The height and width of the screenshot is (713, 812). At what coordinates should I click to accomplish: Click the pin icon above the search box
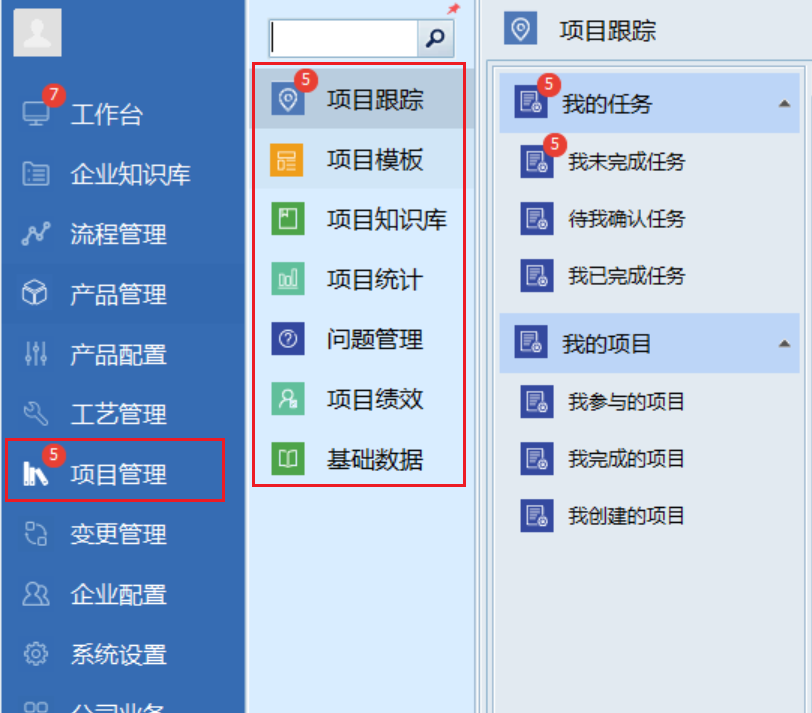coord(453,8)
